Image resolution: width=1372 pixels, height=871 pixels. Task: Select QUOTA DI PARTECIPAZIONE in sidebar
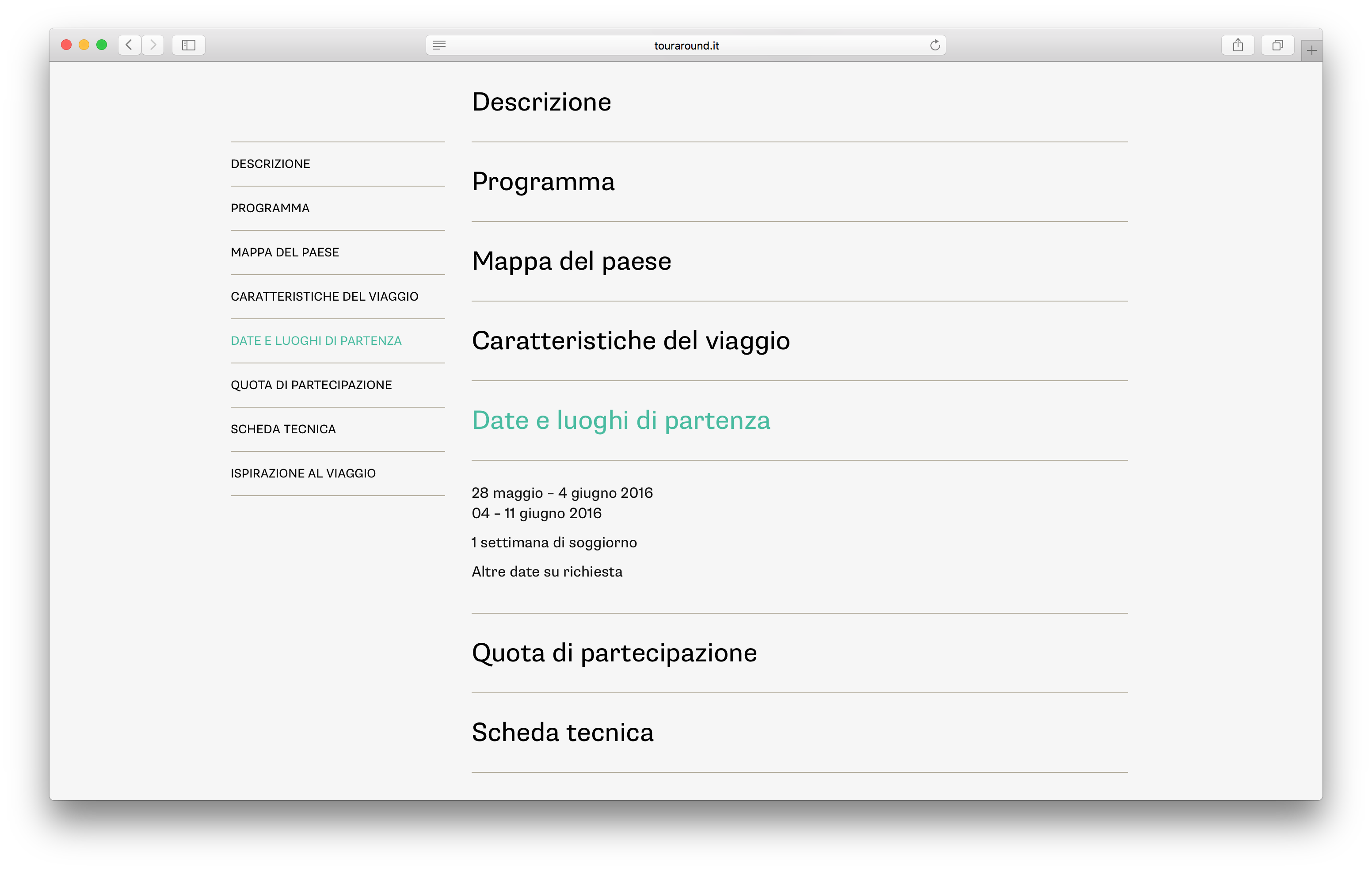click(311, 386)
